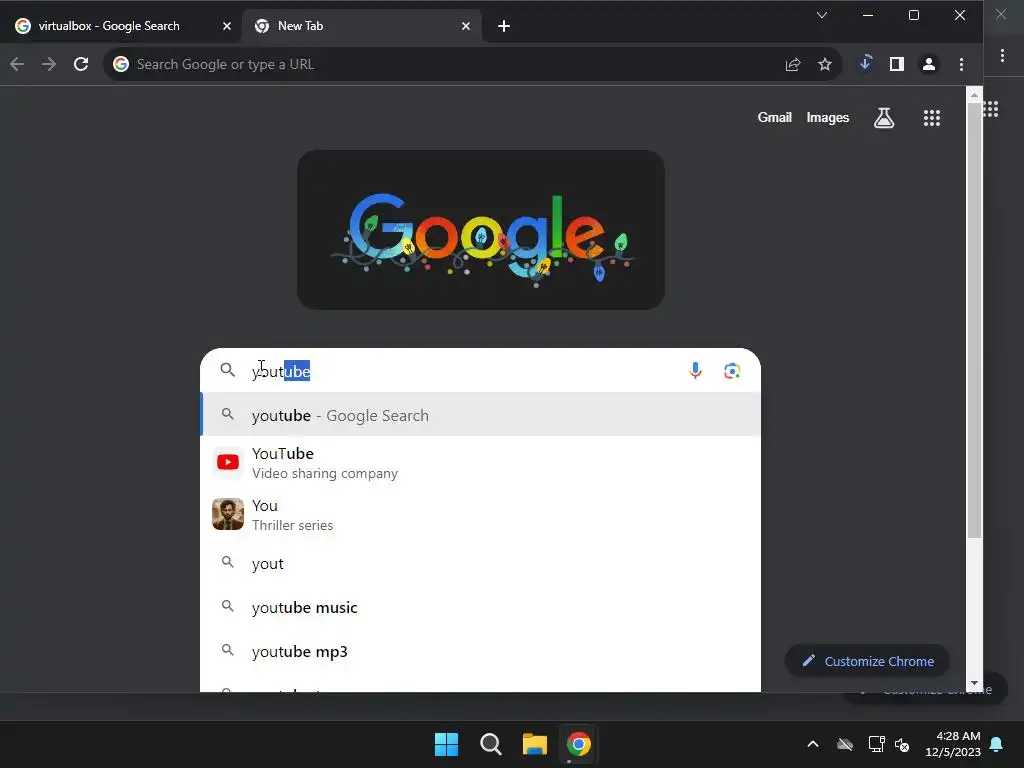Viewport: 1024px width, 768px height.
Task: Search by image with Google Lens
Action: tap(732, 371)
